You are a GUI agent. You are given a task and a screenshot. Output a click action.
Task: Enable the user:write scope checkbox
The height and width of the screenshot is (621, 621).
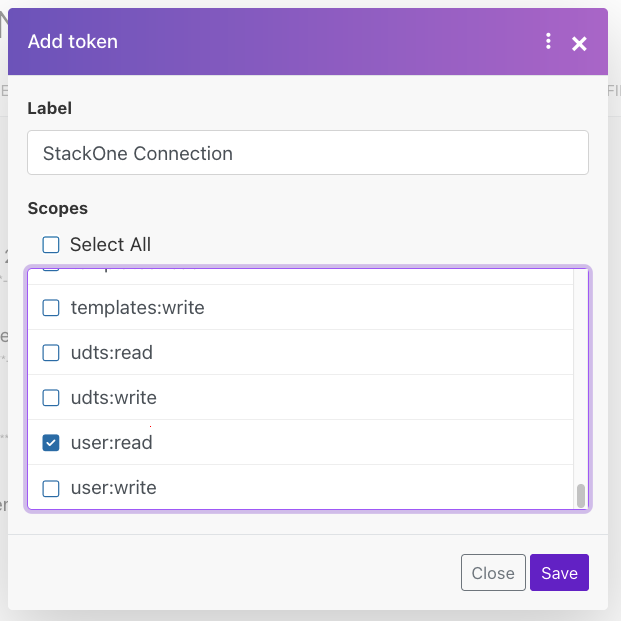pyautogui.click(x=51, y=488)
